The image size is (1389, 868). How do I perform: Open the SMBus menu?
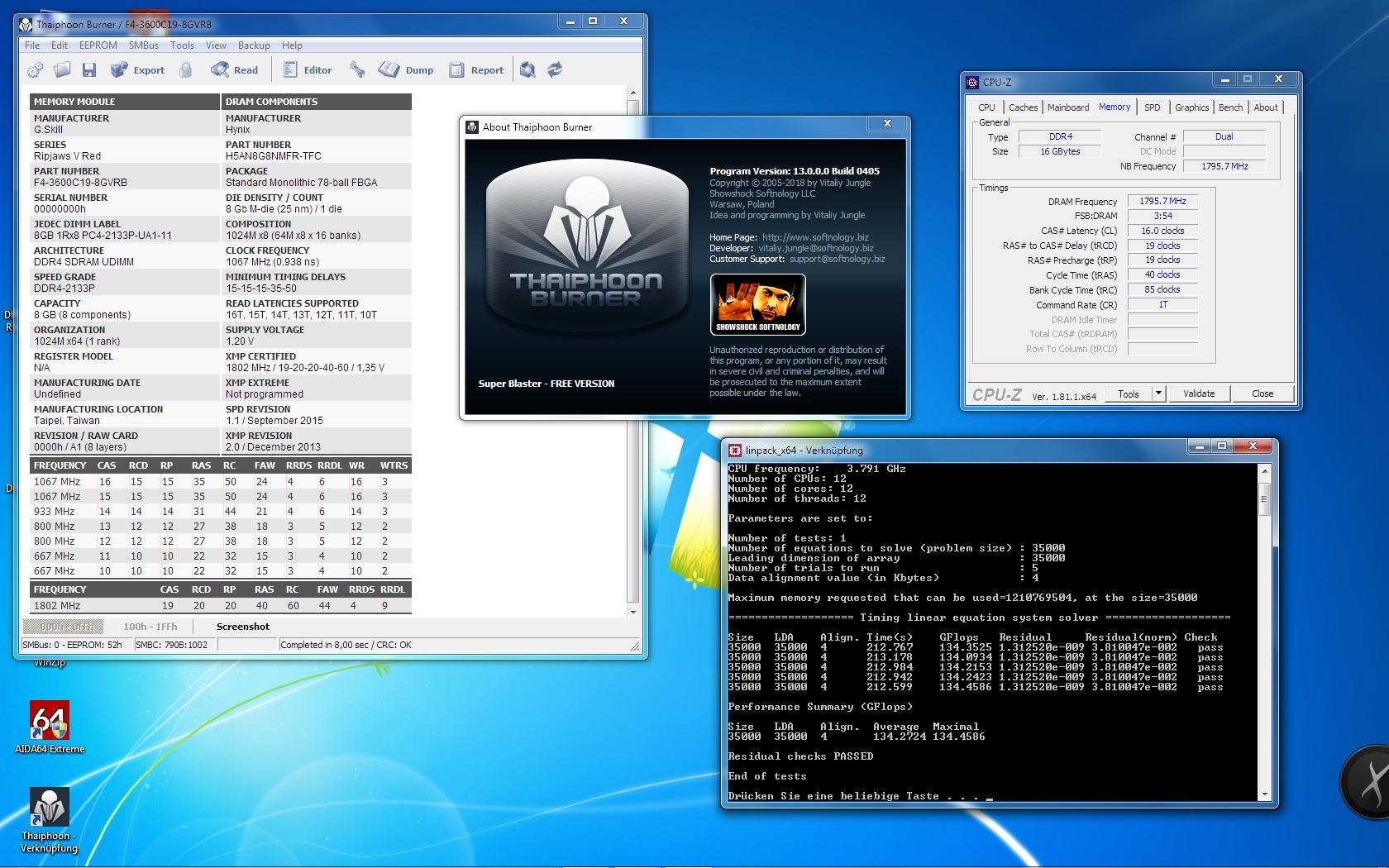click(144, 45)
